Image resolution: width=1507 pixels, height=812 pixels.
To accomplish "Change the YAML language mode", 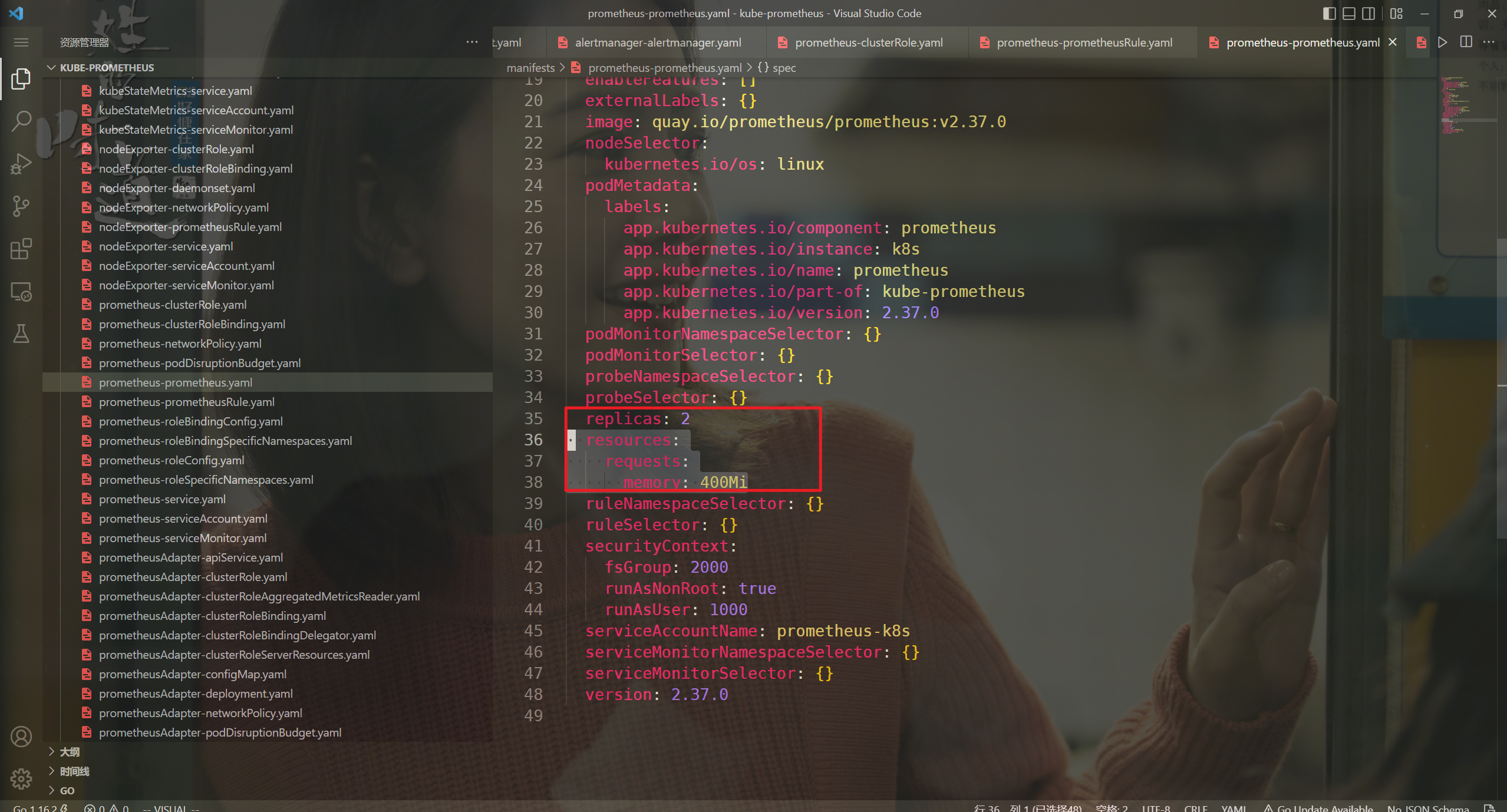I will point(1234,808).
